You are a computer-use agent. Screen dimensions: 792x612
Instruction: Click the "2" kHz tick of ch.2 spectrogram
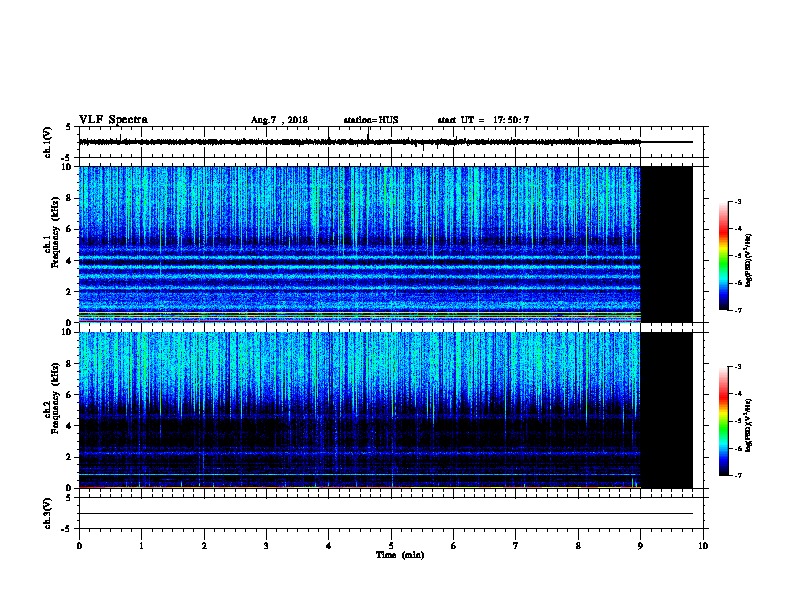(x=71, y=457)
